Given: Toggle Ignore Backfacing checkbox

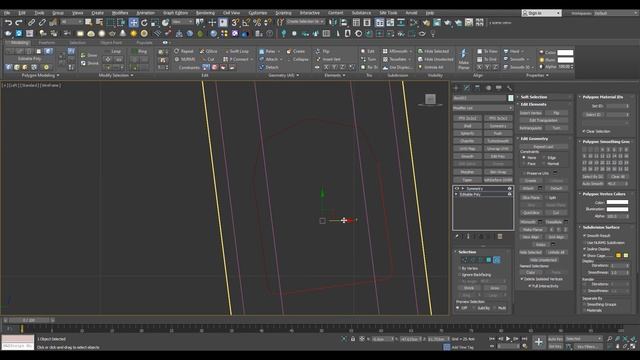Looking at the screenshot, I should (460, 275).
